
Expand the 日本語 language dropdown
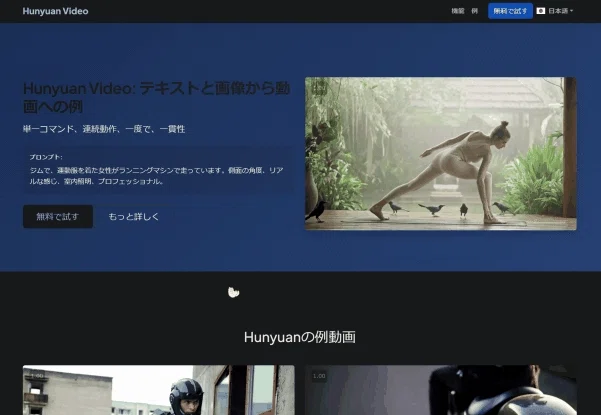pyautogui.click(x=555, y=11)
